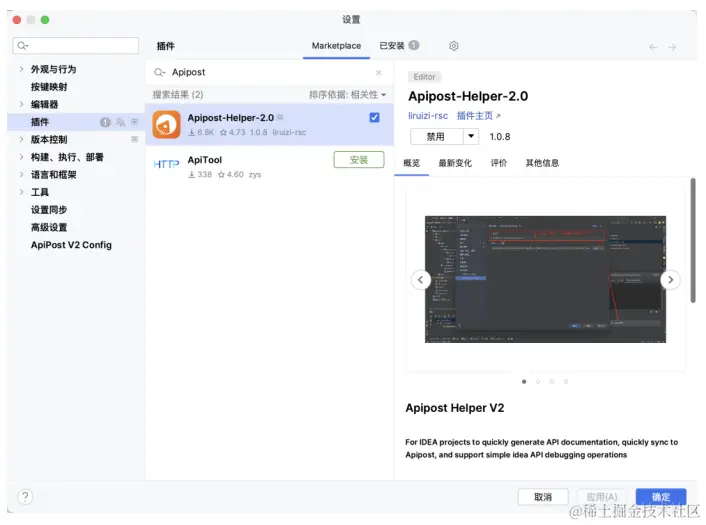Viewport: 706px width, 525px height.
Task: Clear the Apipost search text
Action: [x=378, y=72]
